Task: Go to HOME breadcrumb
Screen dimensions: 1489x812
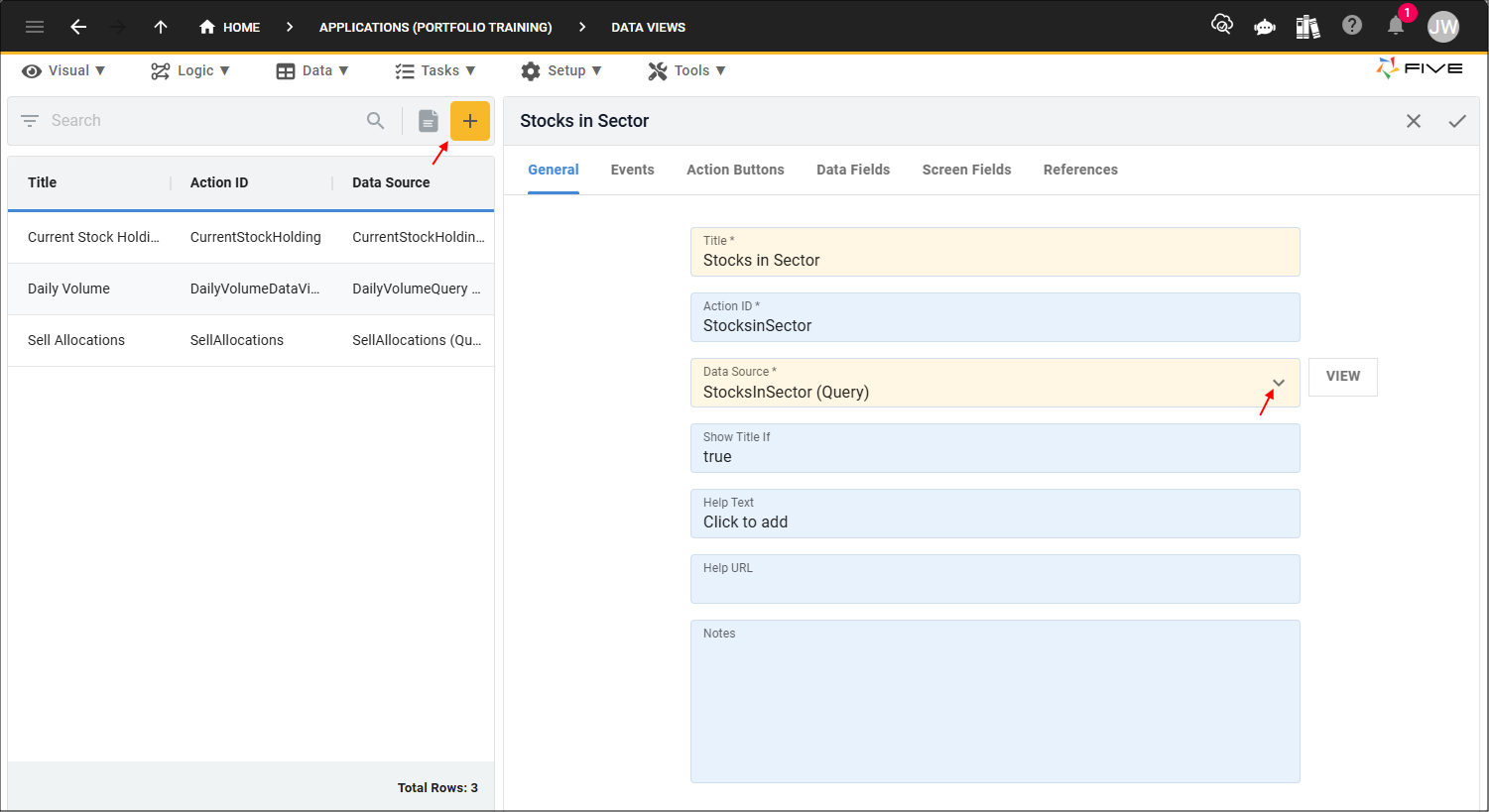Action: tap(229, 27)
